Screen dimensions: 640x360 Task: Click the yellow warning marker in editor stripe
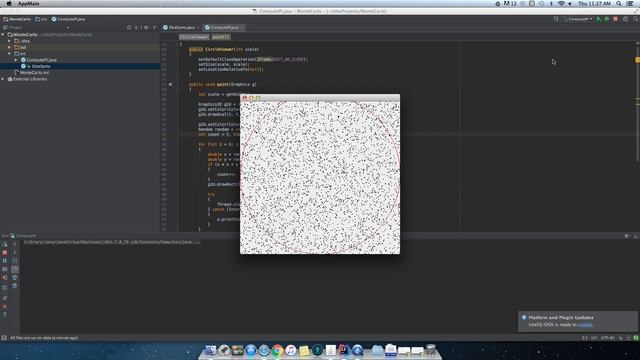click(x=638, y=60)
